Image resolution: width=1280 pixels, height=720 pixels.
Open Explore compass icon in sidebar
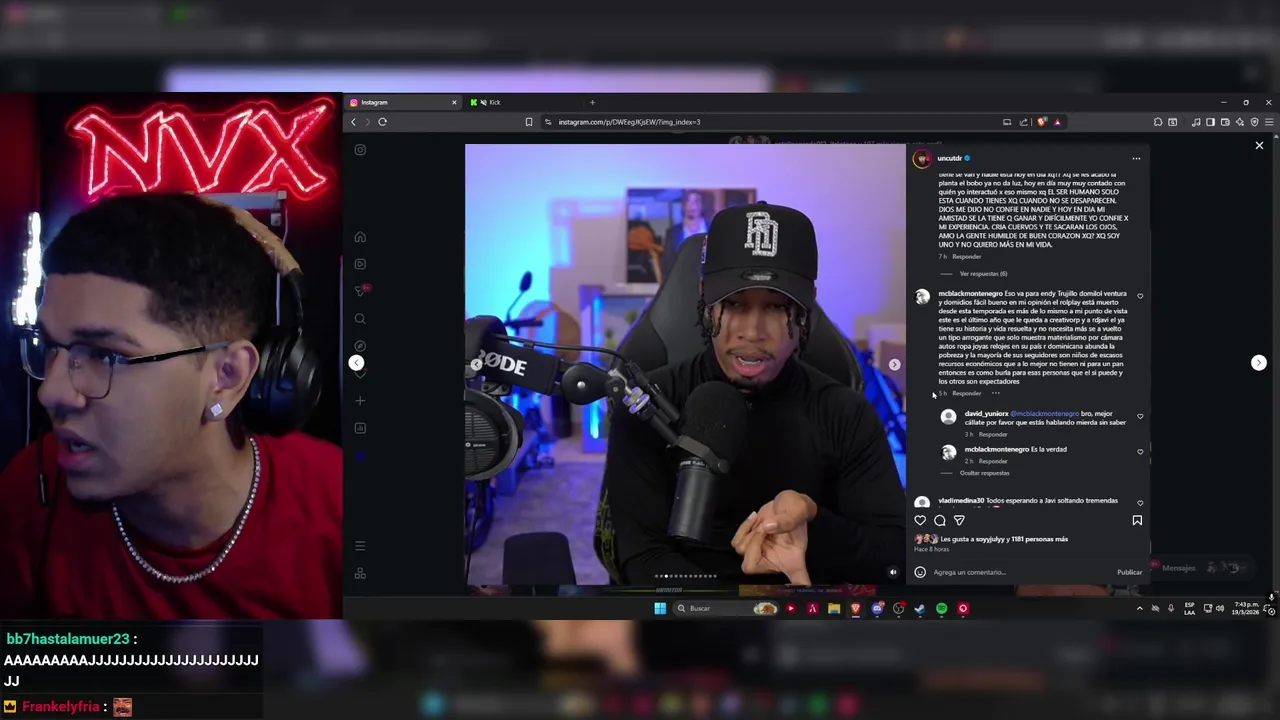(360, 346)
